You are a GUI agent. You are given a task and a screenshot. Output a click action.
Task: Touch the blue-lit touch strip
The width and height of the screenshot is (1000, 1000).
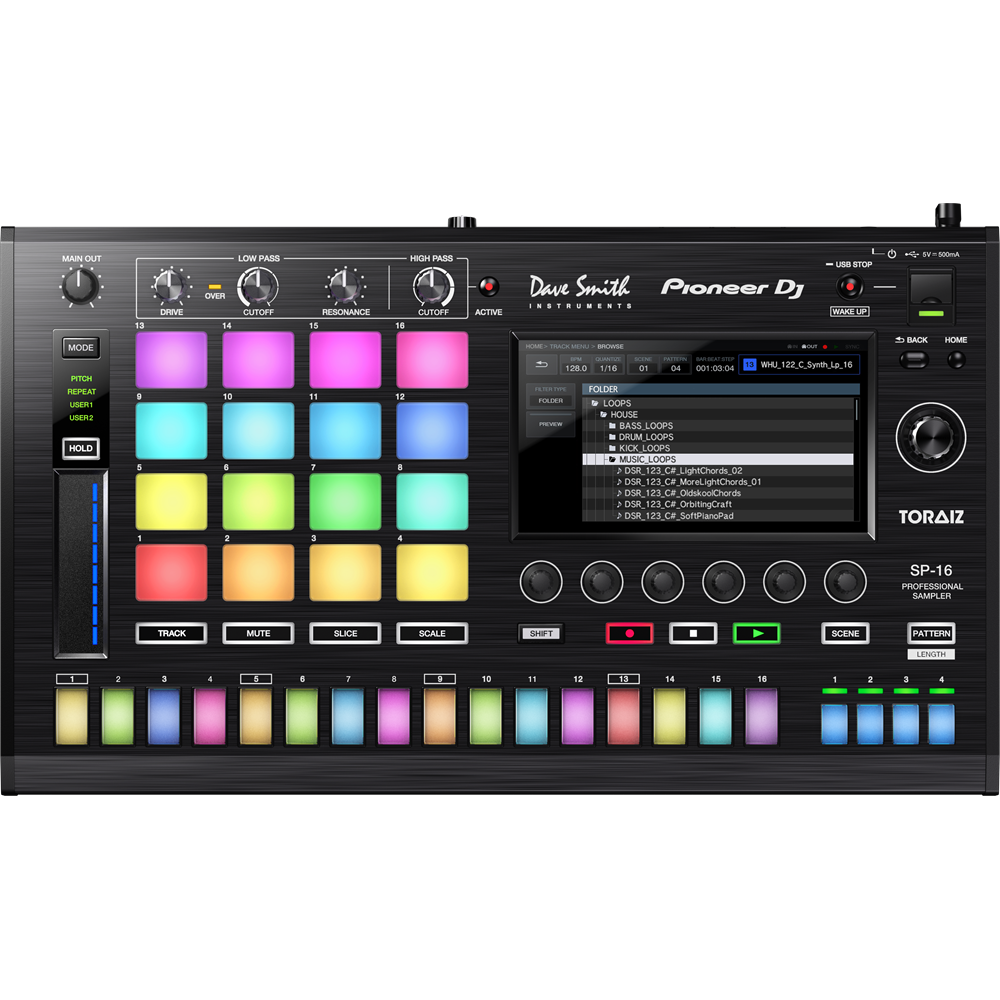tap(80, 564)
